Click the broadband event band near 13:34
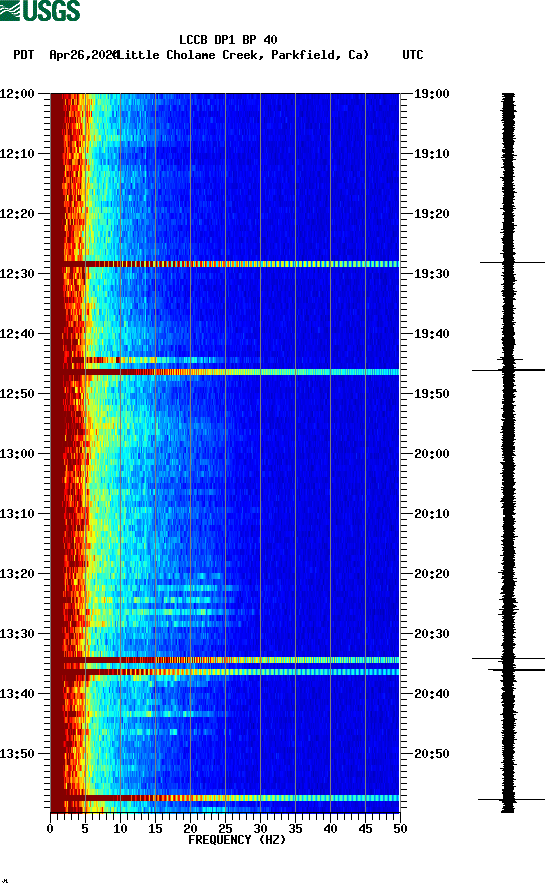 coord(225,660)
